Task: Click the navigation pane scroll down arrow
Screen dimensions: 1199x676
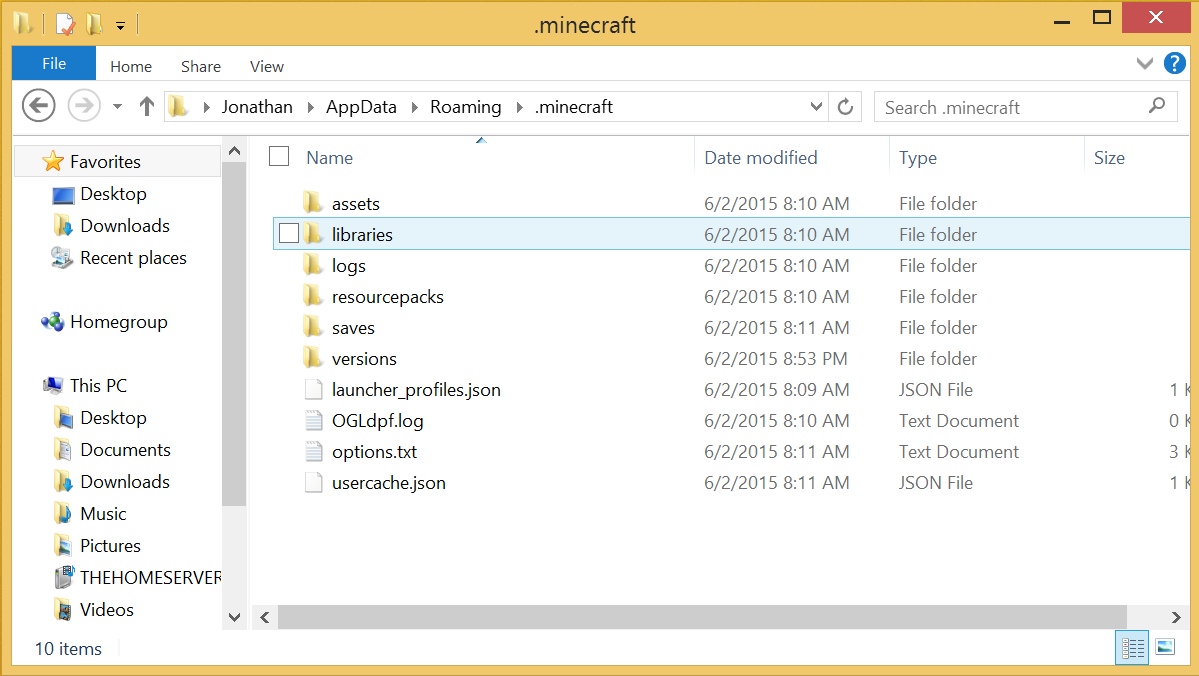Action: [x=235, y=617]
